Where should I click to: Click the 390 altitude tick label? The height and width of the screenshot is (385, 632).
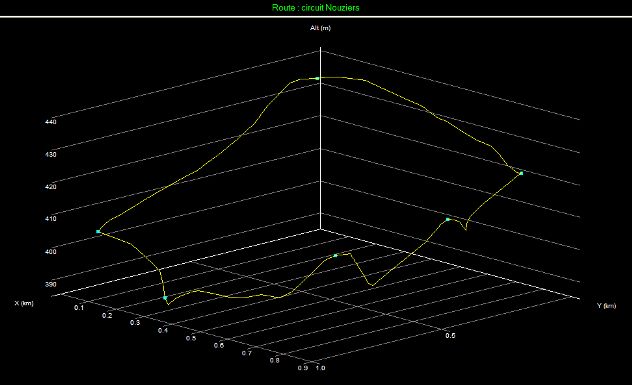click(x=50, y=284)
